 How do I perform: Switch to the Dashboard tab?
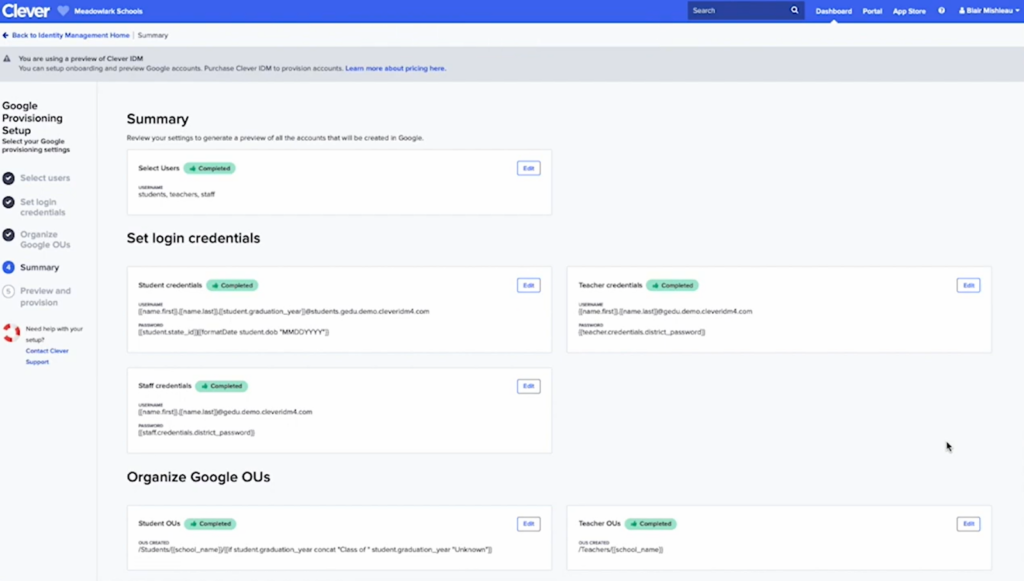833,11
